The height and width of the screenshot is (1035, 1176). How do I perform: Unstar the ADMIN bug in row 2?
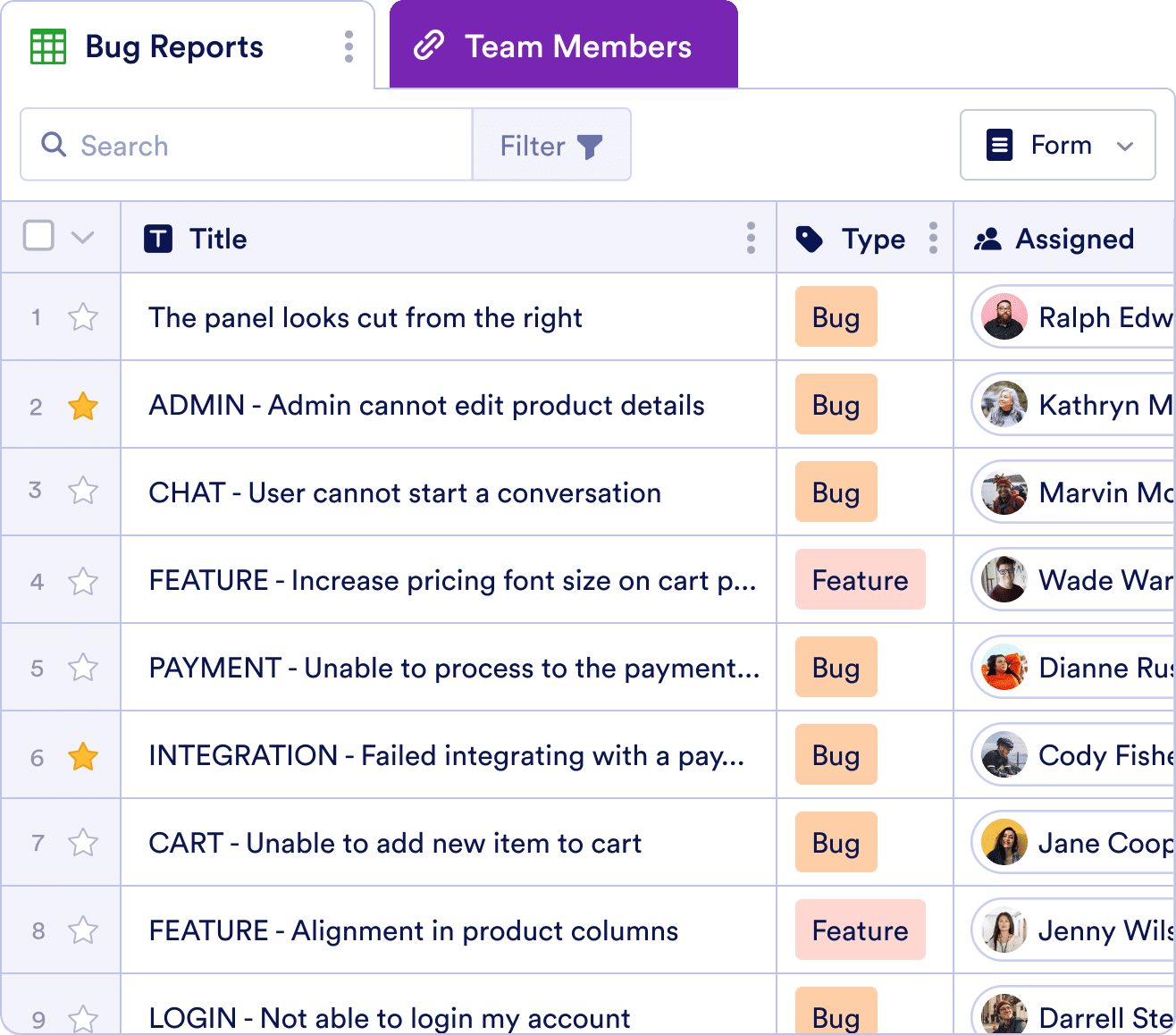pos(83,405)
